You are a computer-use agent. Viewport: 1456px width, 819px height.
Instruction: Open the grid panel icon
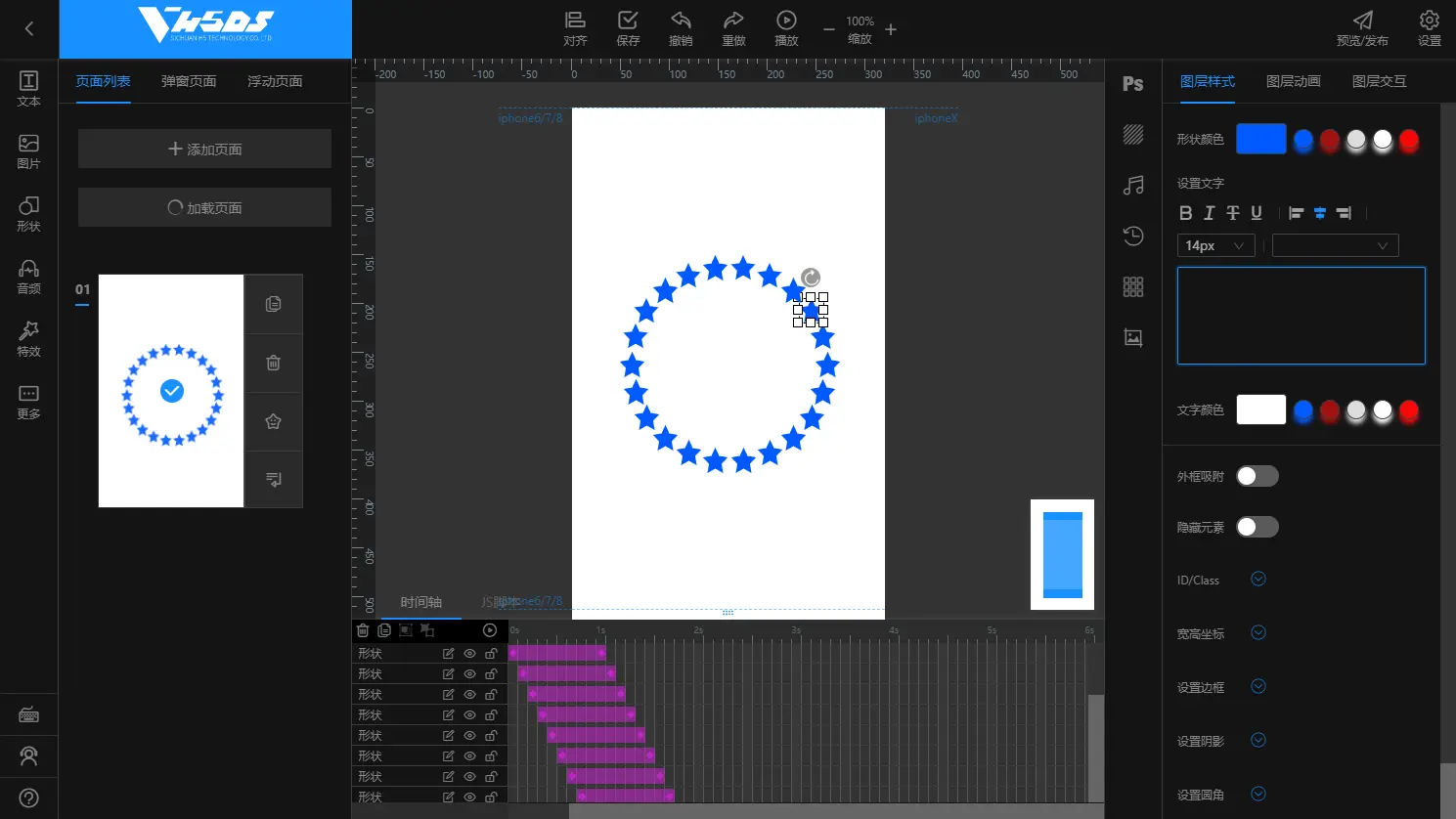1133,286
